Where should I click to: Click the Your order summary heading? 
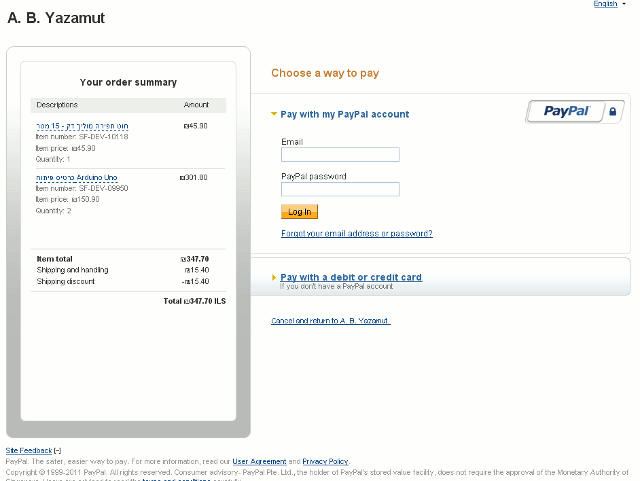pos(128,82)
